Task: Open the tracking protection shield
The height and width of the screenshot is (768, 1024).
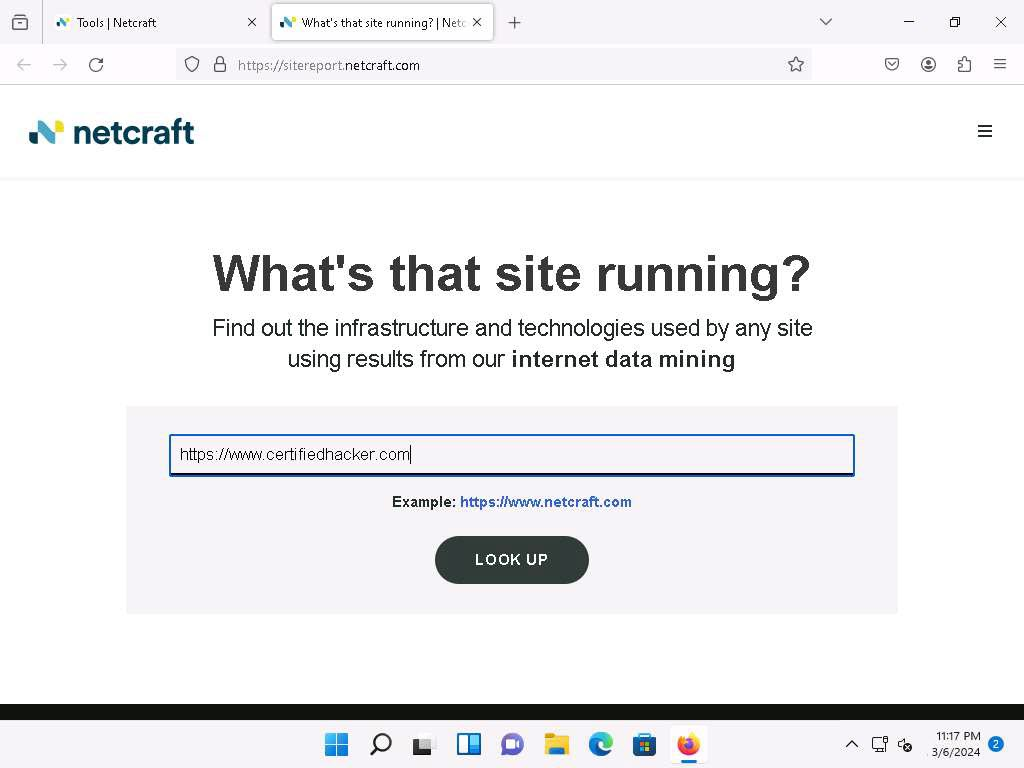Action: click(x=192, y=65)
